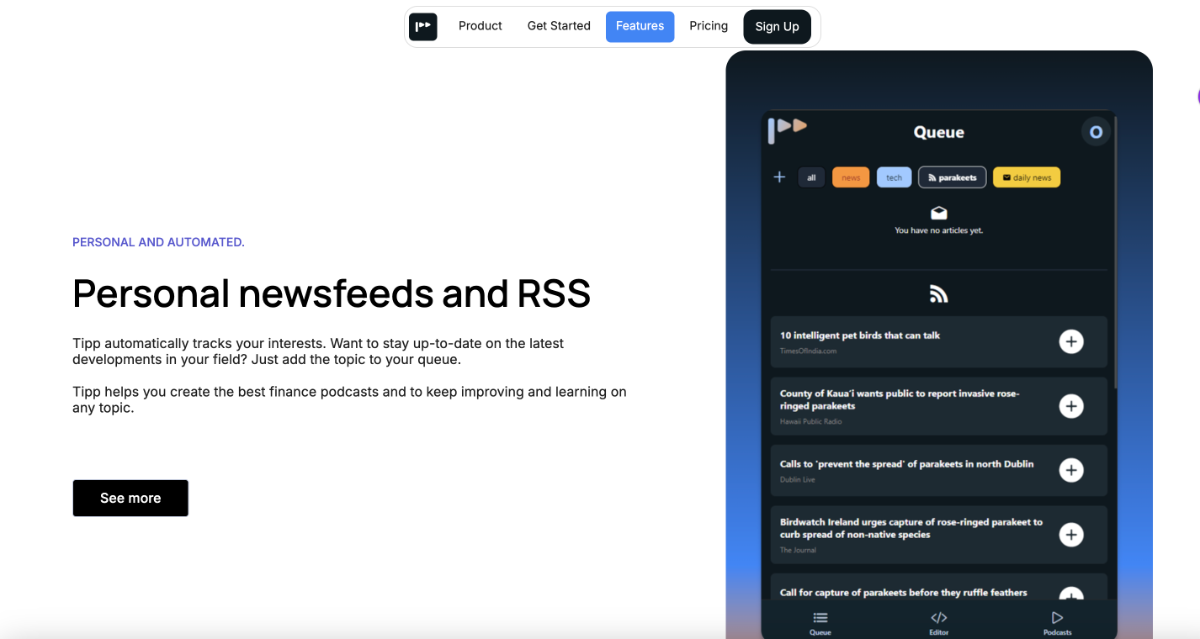Open the Podcasts tab in the bottom bar

(1057, 622)
